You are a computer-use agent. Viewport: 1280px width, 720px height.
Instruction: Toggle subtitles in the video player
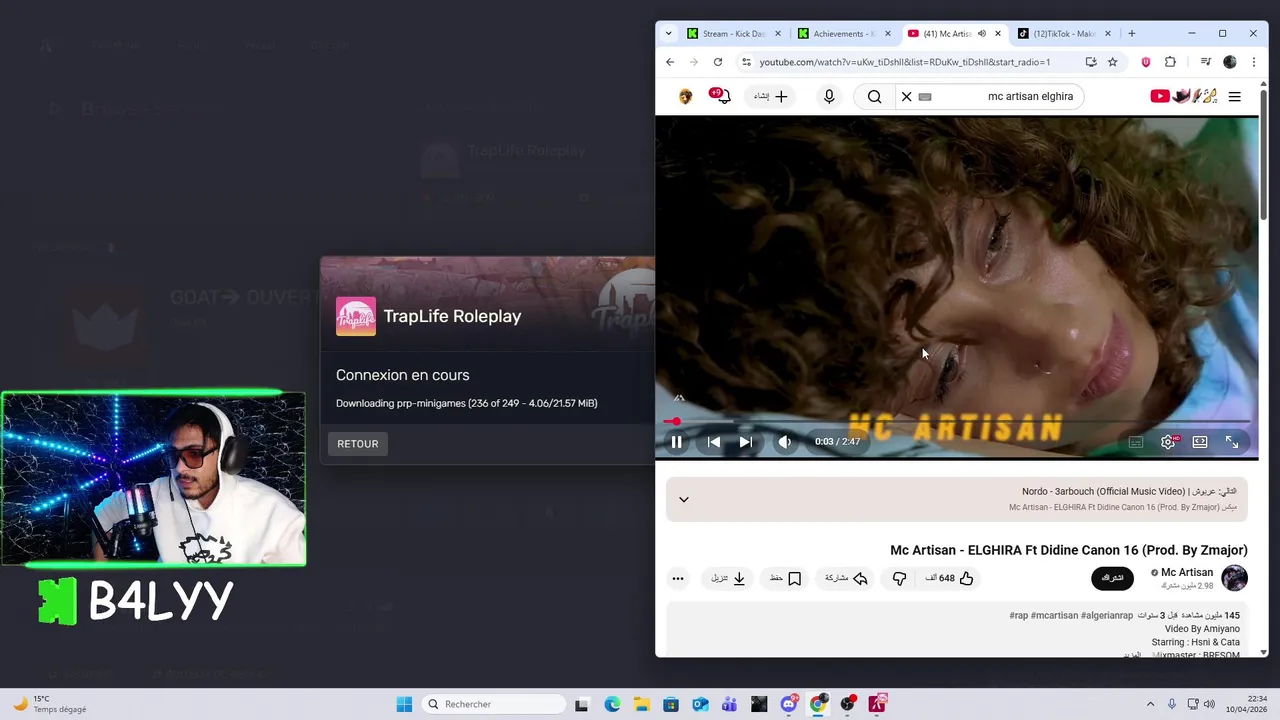click(1136, 442)
